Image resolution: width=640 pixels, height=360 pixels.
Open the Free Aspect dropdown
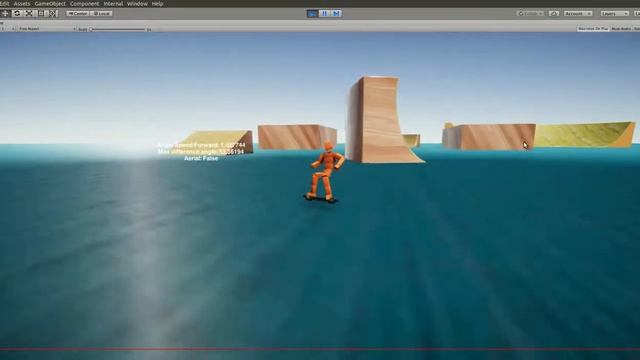pos(47,29)
